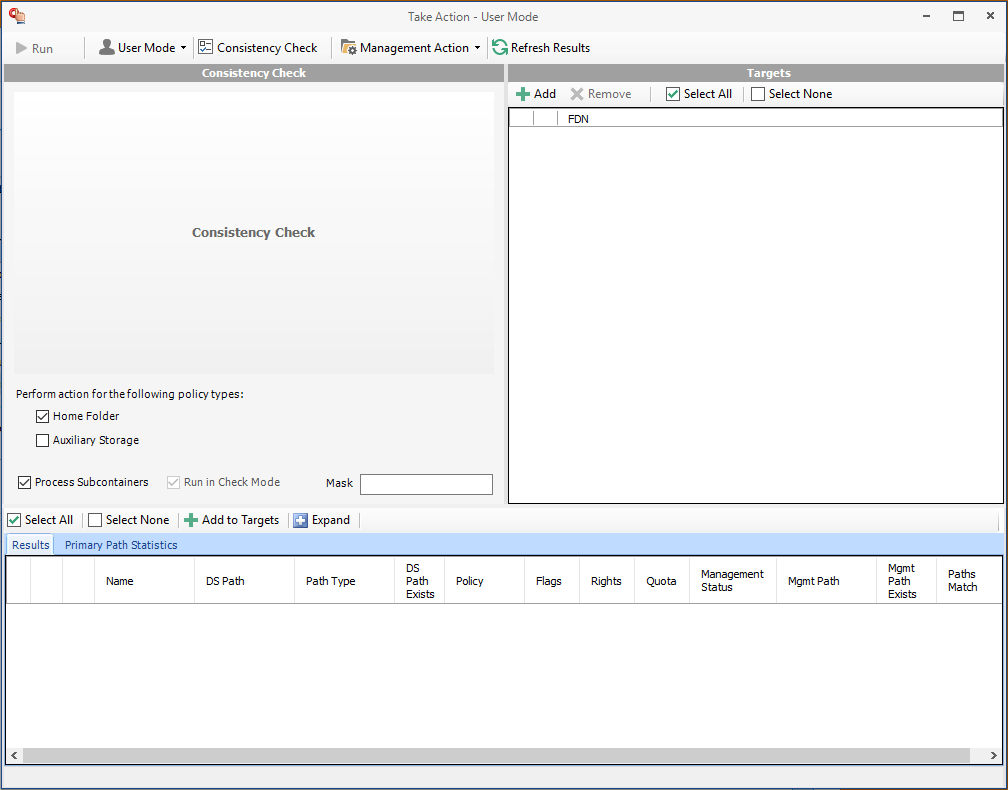Screen dimensions: 1008x790
Task: Sort by the Flags column header
Action: pyautogui.click(x=552, y=581)
